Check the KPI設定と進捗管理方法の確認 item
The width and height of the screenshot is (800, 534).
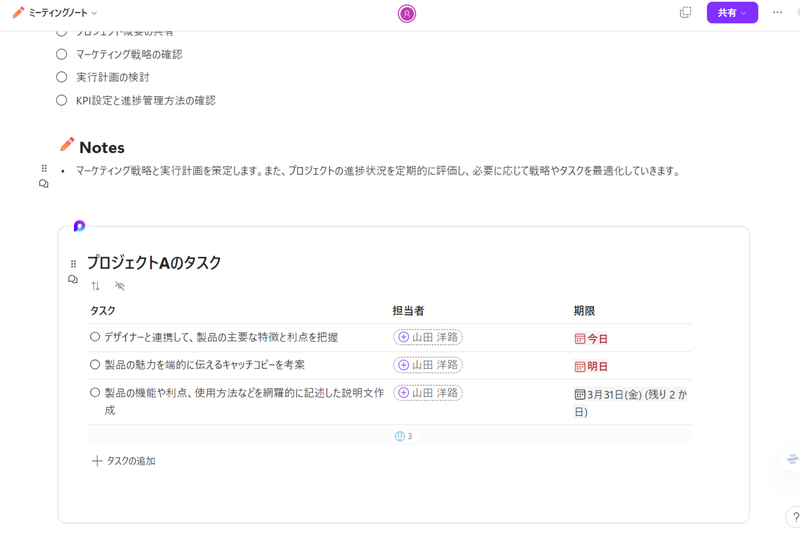click(x=62, y=100)
